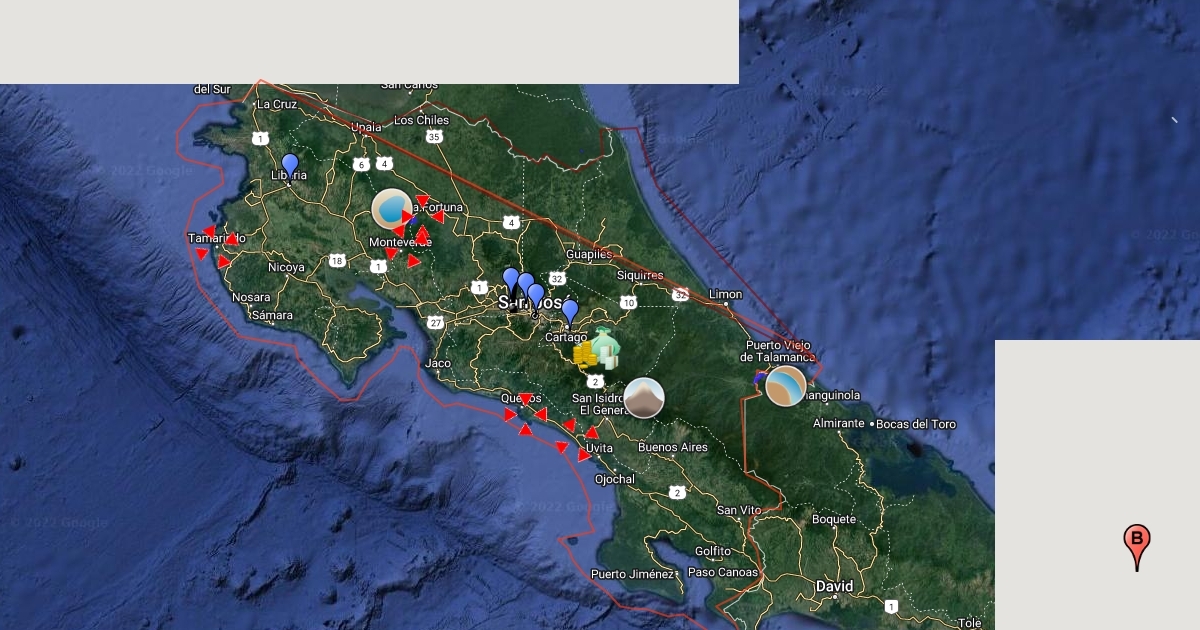1200x630 pixels.
Task: Click the Bocas del Toro label
Action: coord(917,424)
